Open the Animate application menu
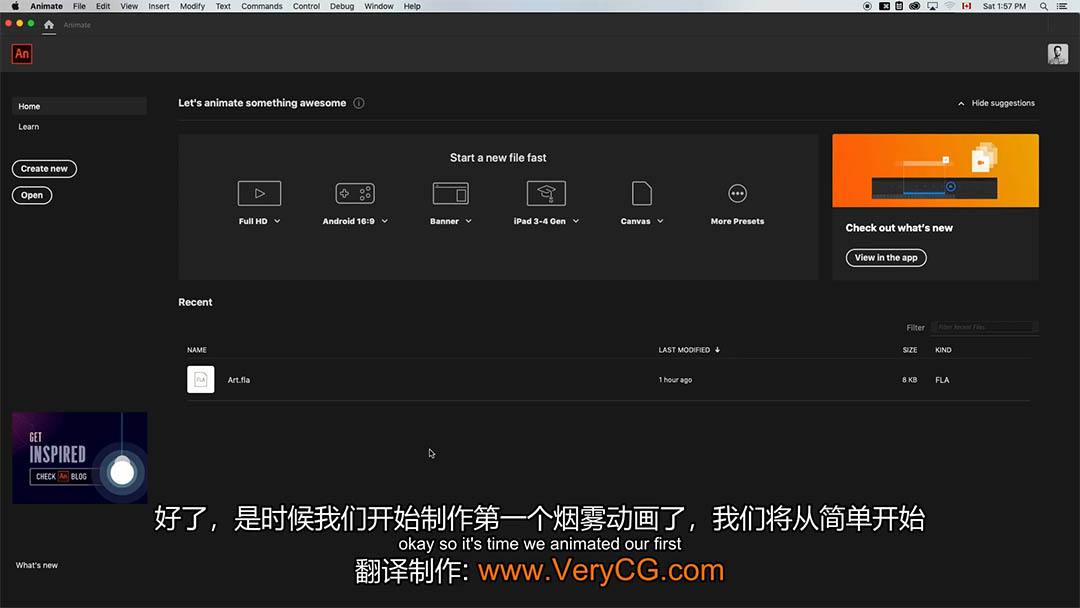 46,6
